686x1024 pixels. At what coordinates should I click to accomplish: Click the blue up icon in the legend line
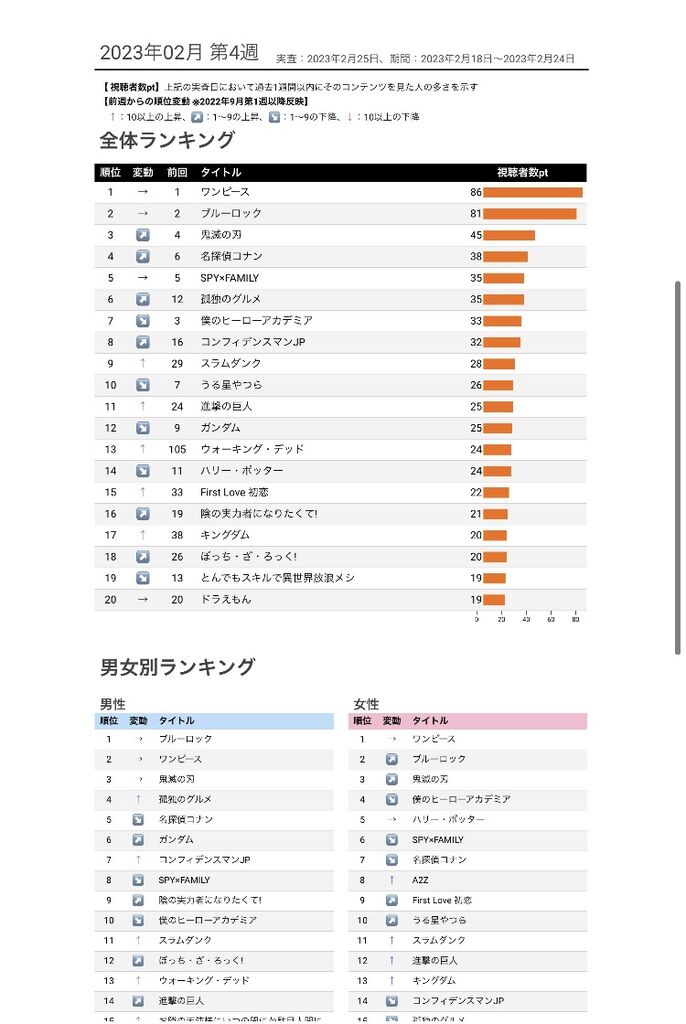click(x=197, y=117)
